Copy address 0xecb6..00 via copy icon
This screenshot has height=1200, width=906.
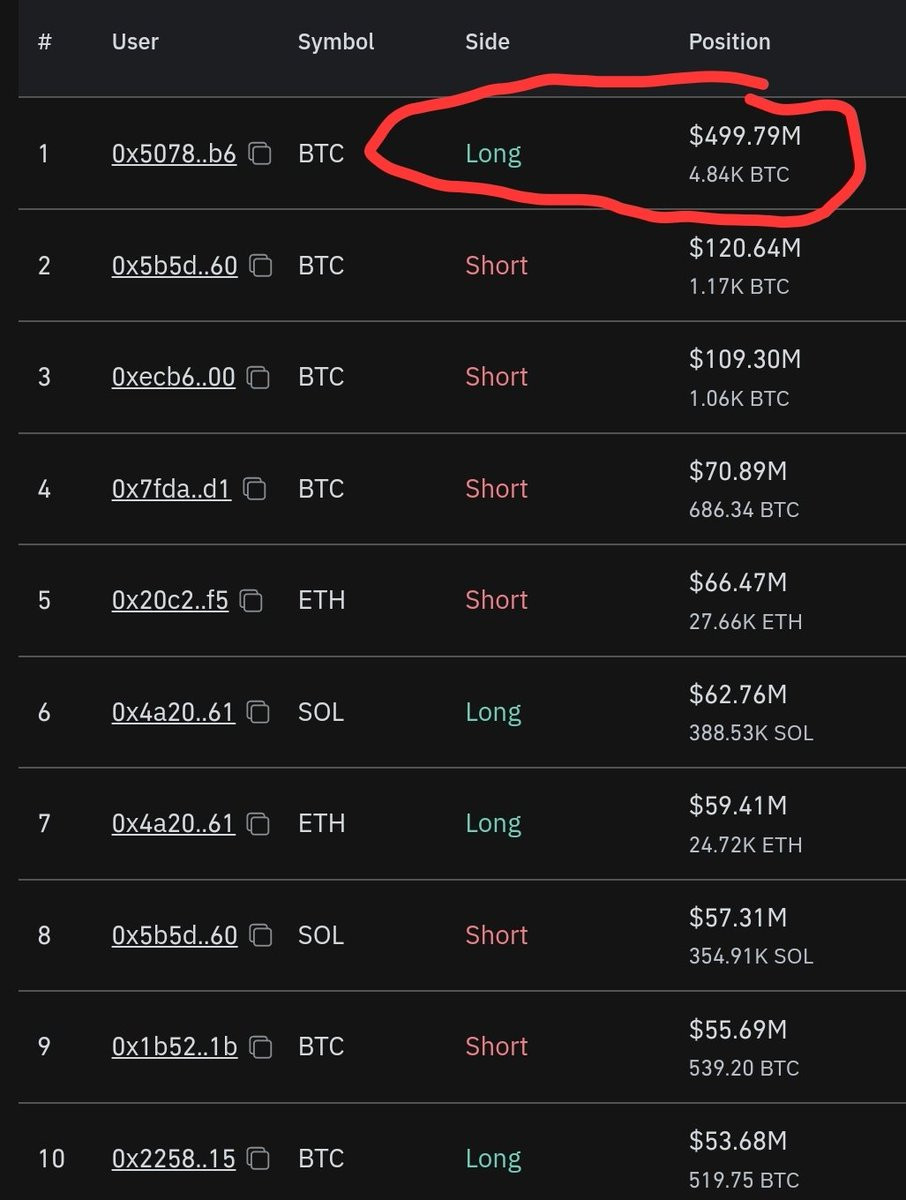click(x=259, y=377)
